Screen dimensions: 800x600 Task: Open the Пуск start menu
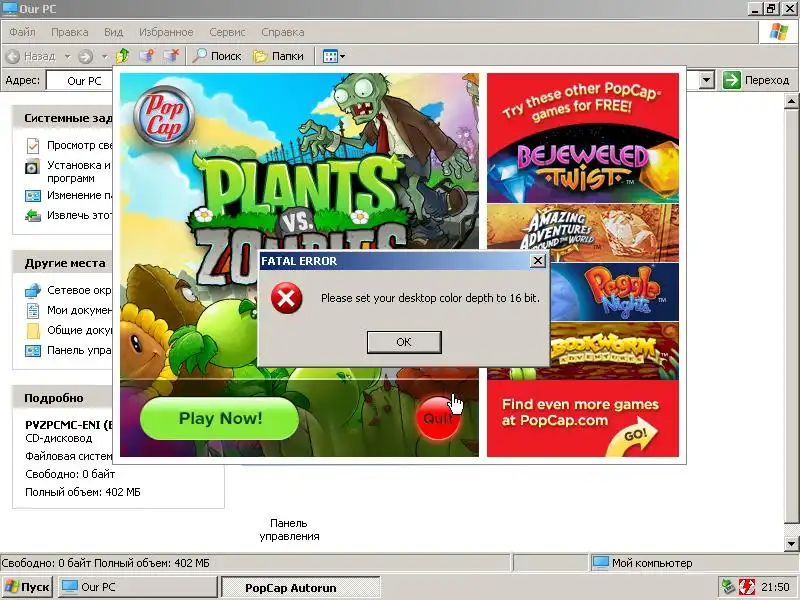click(x=28, y=587)
